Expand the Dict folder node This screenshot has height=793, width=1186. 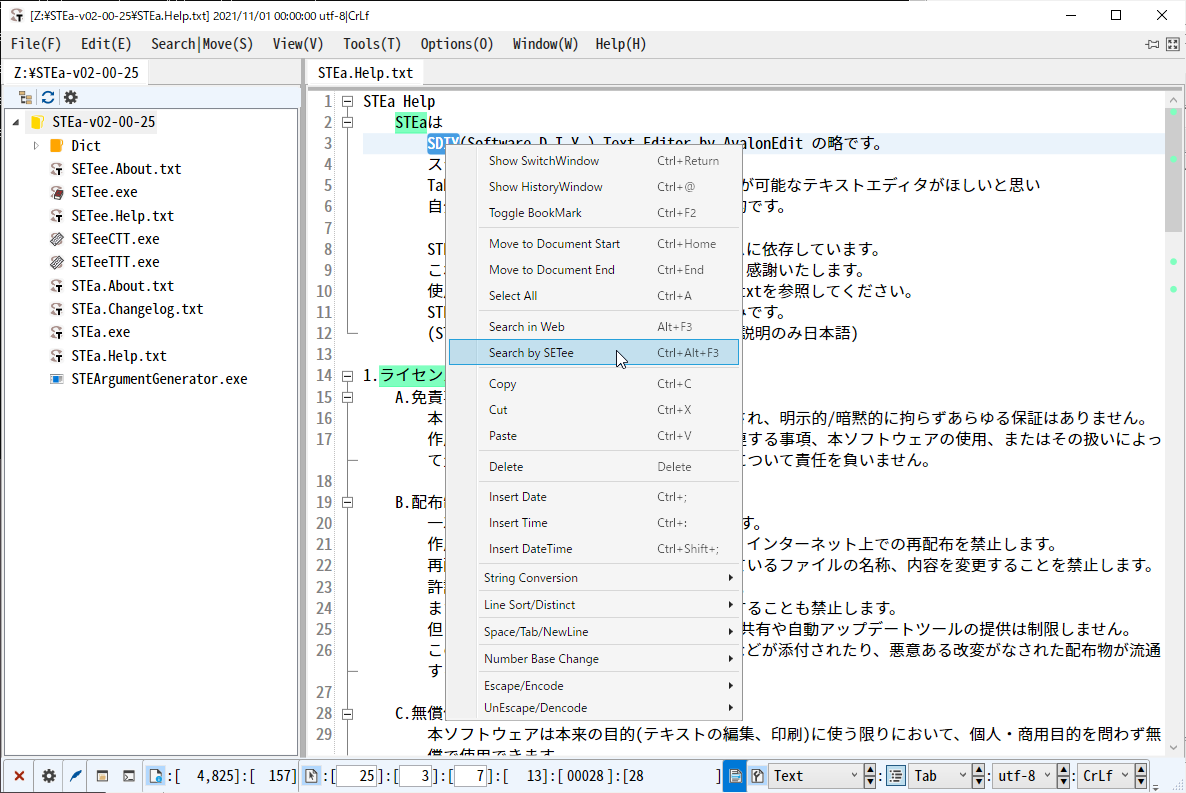36,145
